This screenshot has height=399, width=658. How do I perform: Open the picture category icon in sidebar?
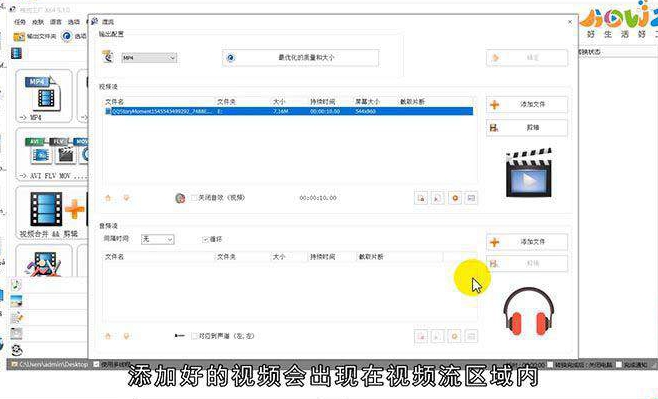point(16,301)
